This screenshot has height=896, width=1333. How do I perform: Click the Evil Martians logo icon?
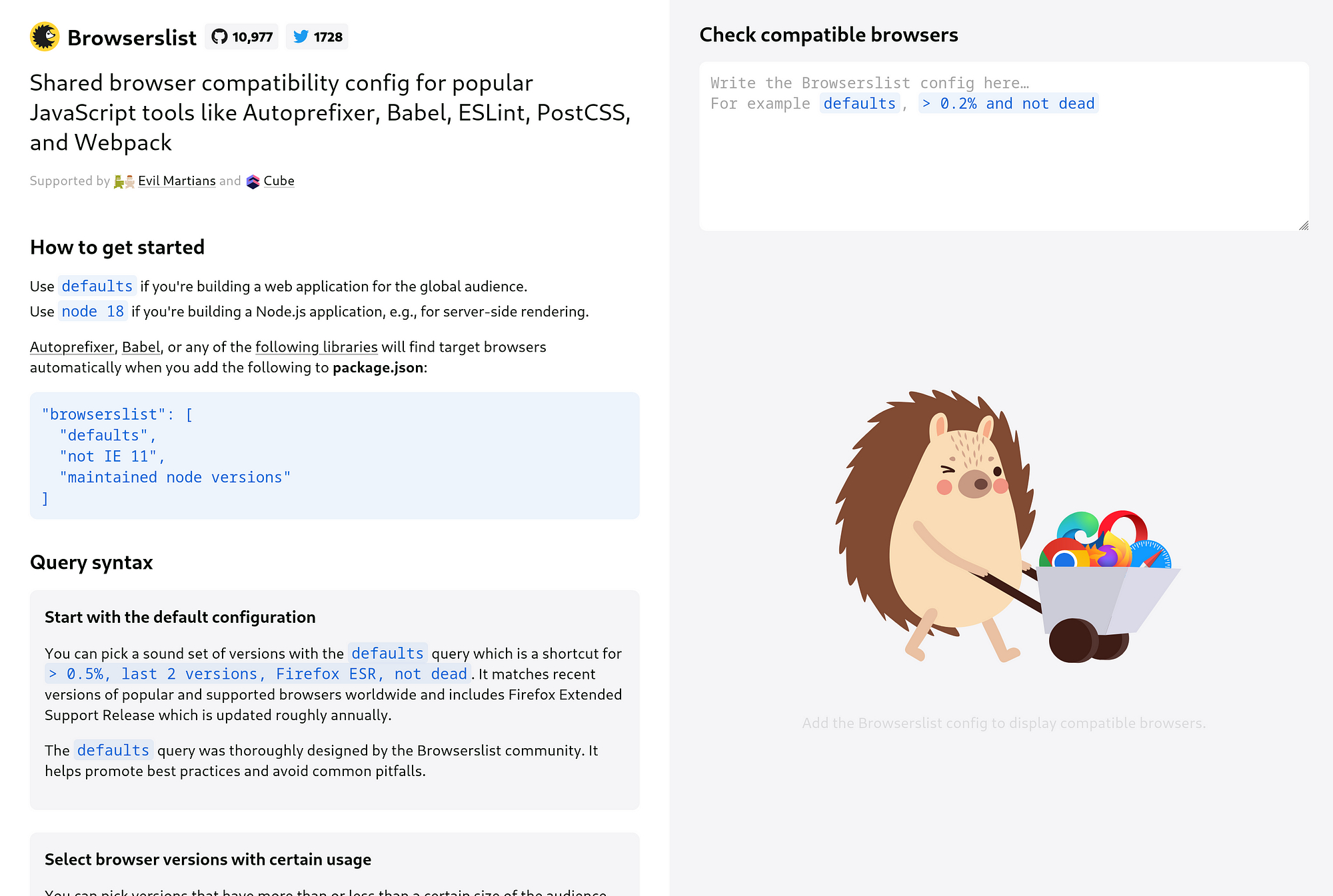[124, 181]
